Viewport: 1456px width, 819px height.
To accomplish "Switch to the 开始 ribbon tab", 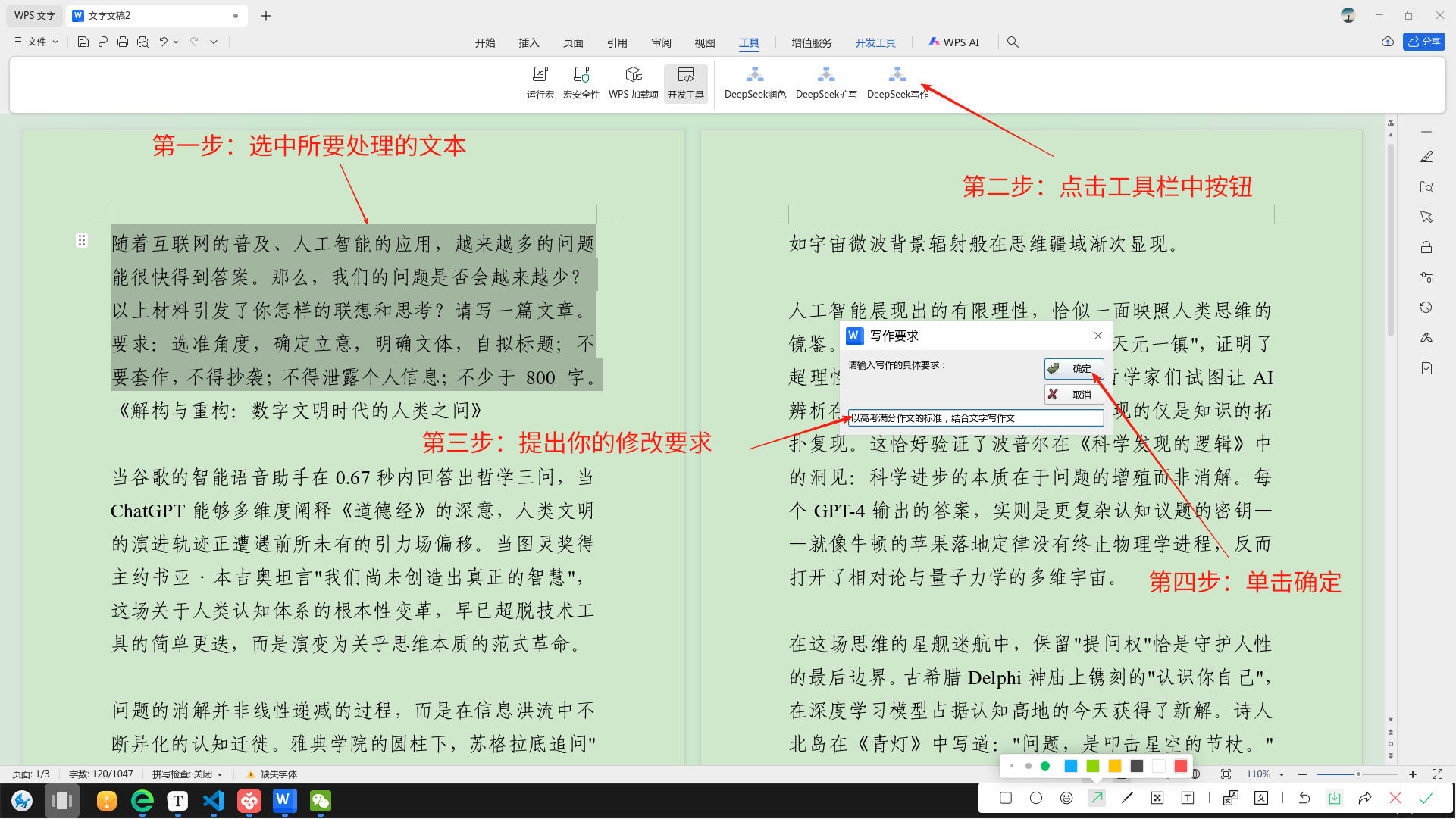I will (x=485, y=43).
